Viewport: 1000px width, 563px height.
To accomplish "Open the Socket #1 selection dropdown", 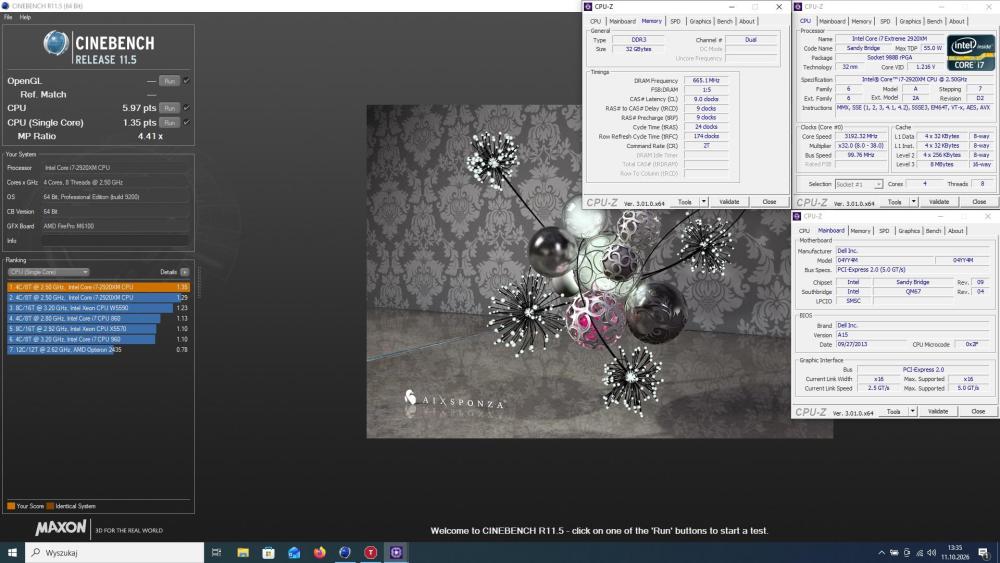I will (x=858, y=184).
